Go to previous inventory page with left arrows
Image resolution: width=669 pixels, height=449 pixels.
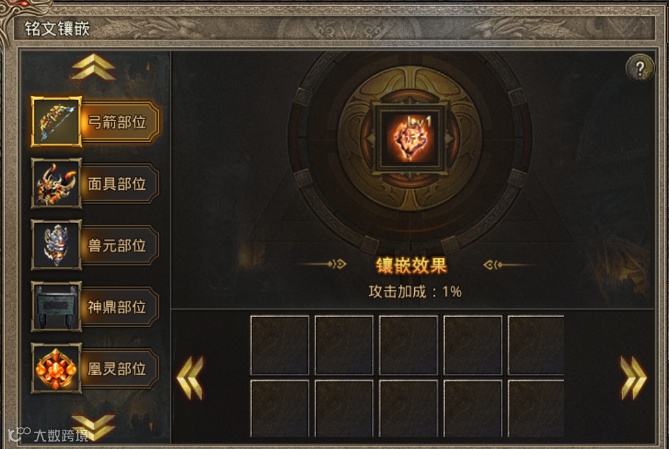190,378
